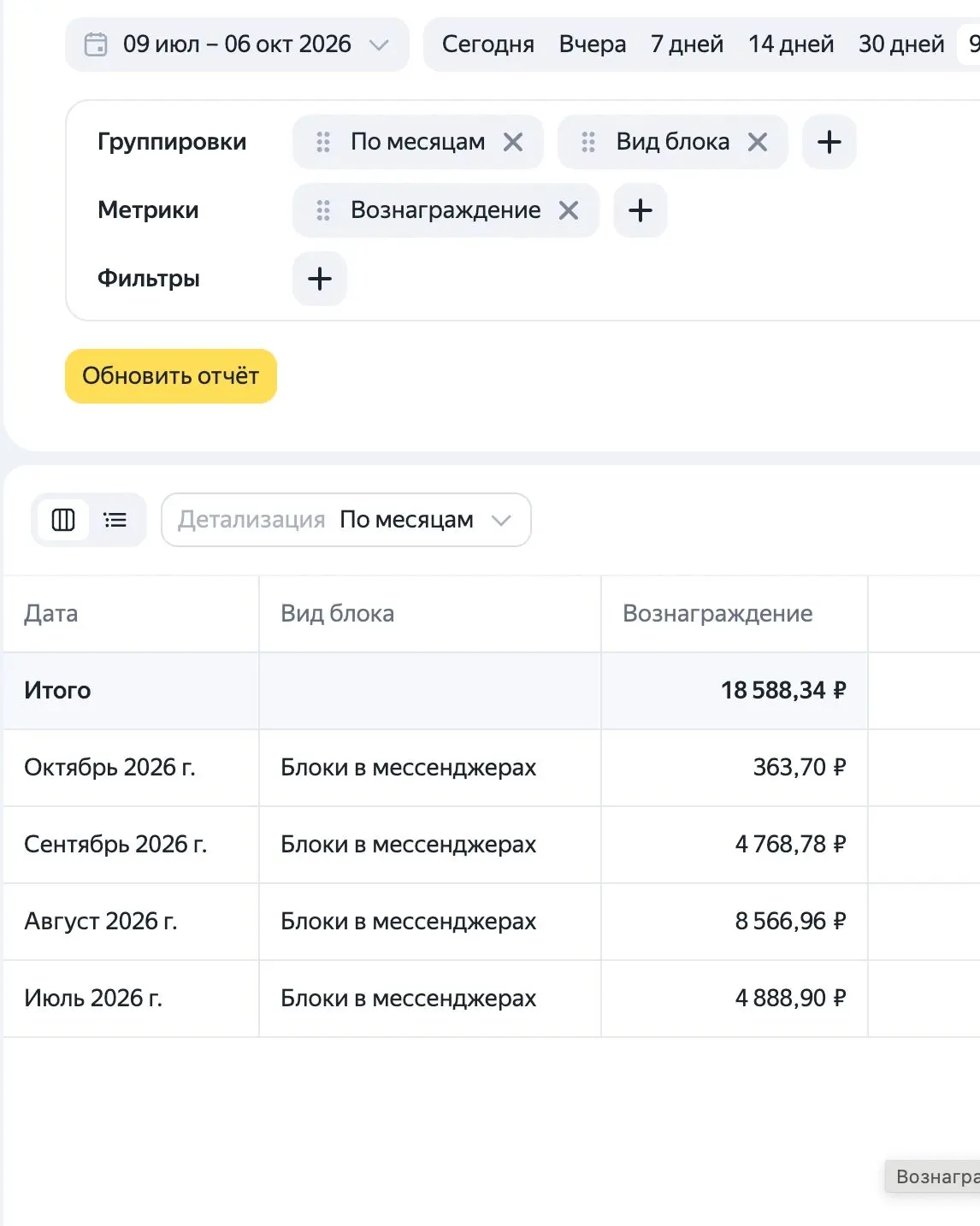Add a filter with the plus button
This screenshot has height=1226, width=980.
click(x=320, y=279)
